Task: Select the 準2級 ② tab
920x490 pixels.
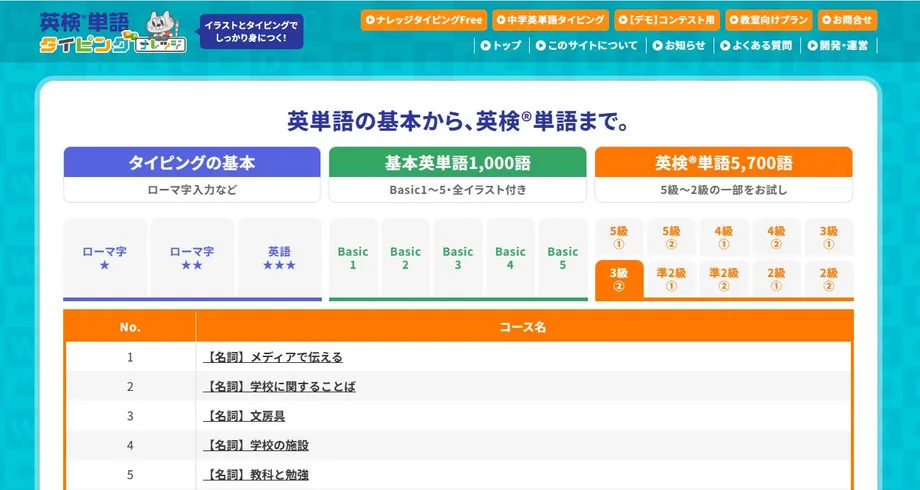Action: pos(723,279)
